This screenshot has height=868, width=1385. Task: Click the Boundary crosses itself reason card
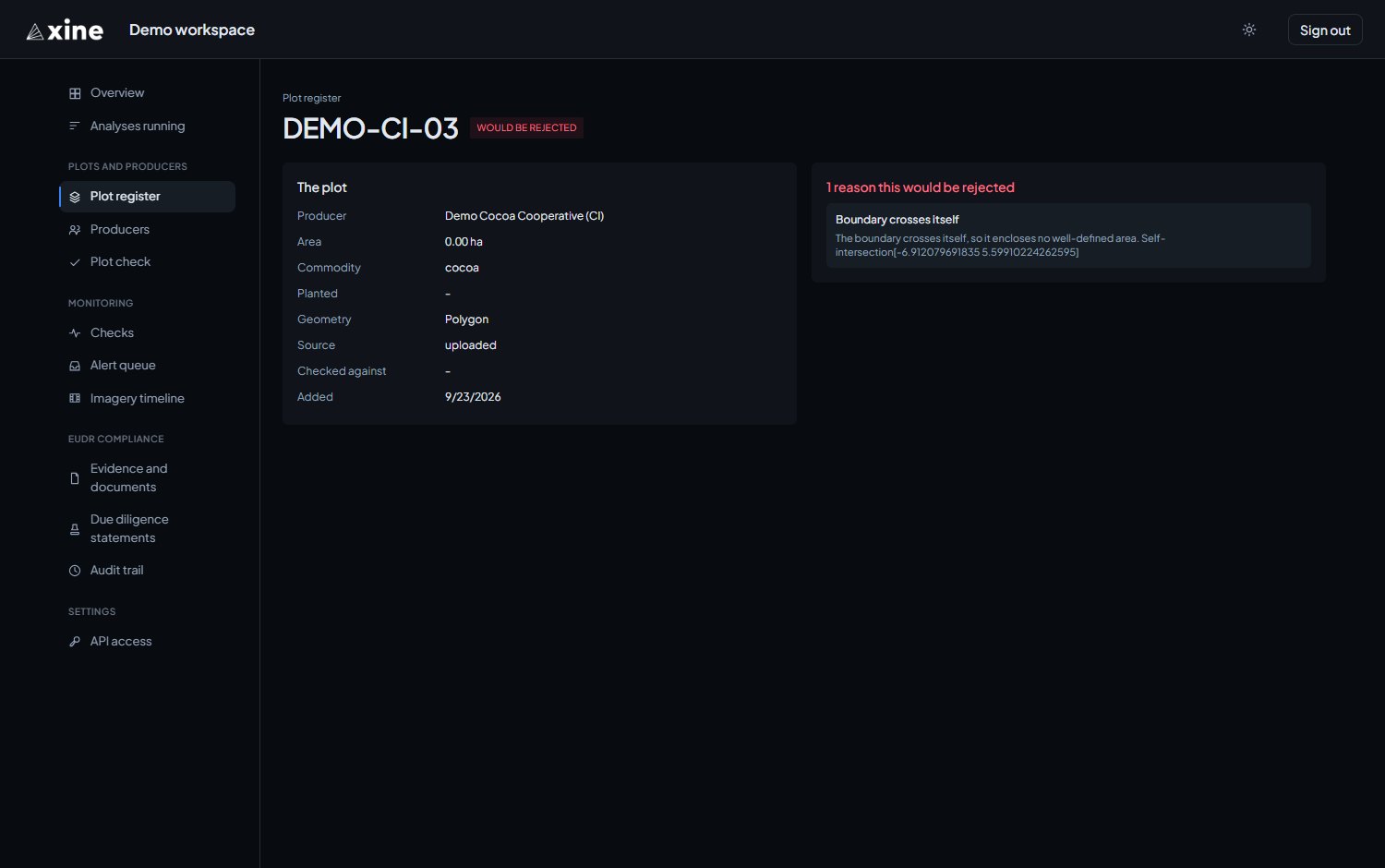pyautogui.click(x=1068, y=235)
